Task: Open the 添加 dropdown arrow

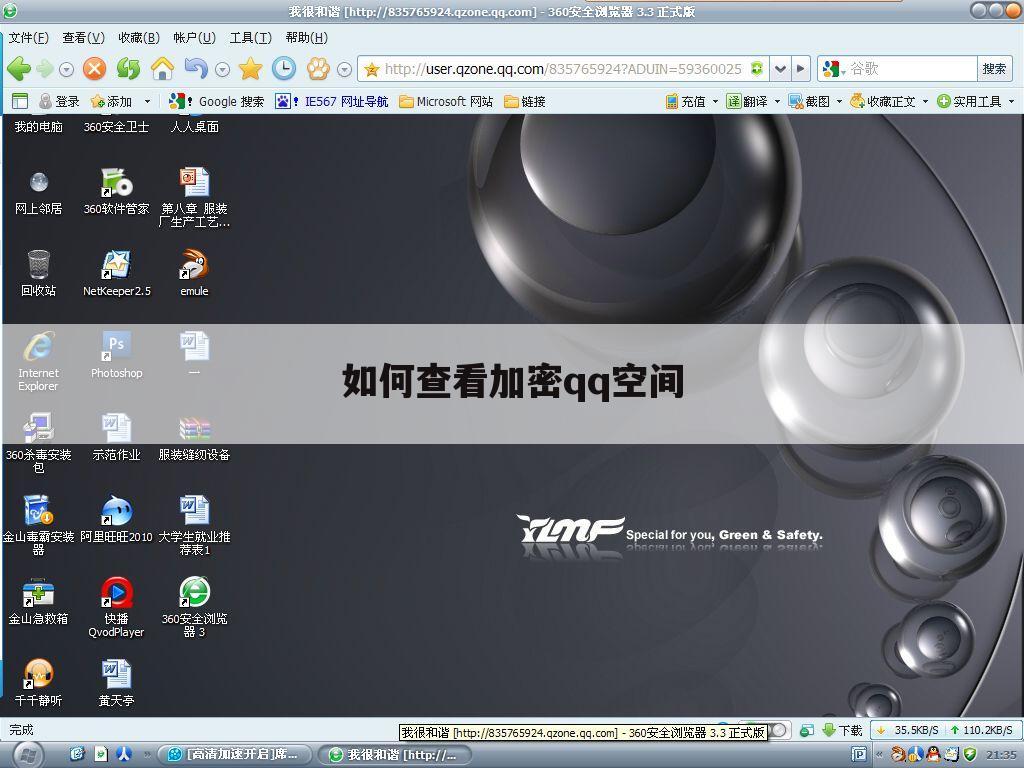Action: (147, 101)
